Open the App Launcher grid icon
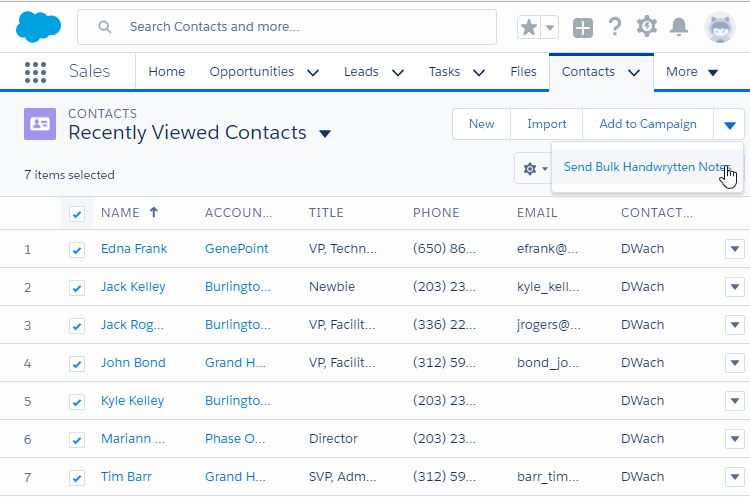The height and width of the screenshot is (500, 750). 35,72
